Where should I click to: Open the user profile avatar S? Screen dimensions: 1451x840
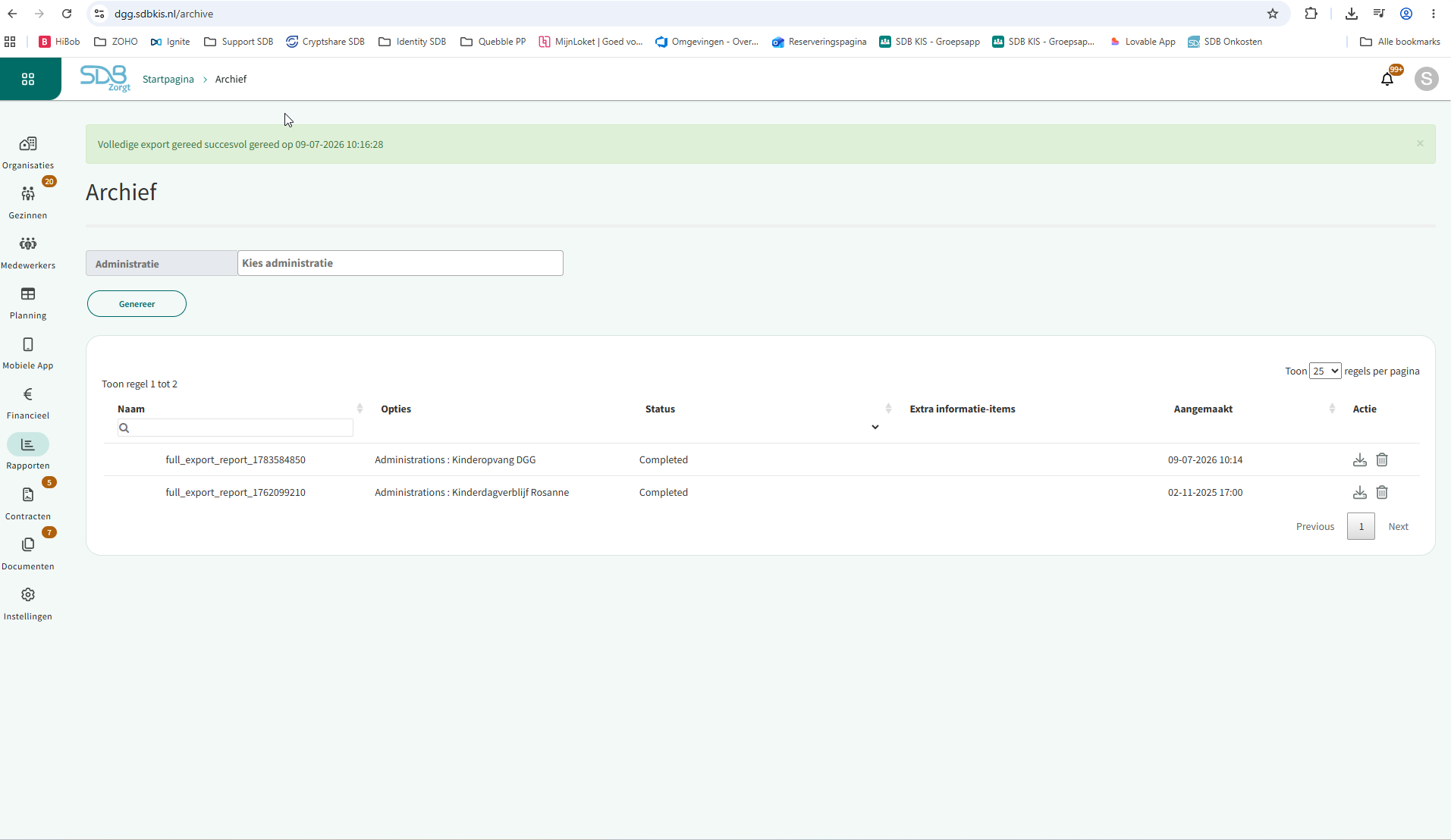point(1426,79)
